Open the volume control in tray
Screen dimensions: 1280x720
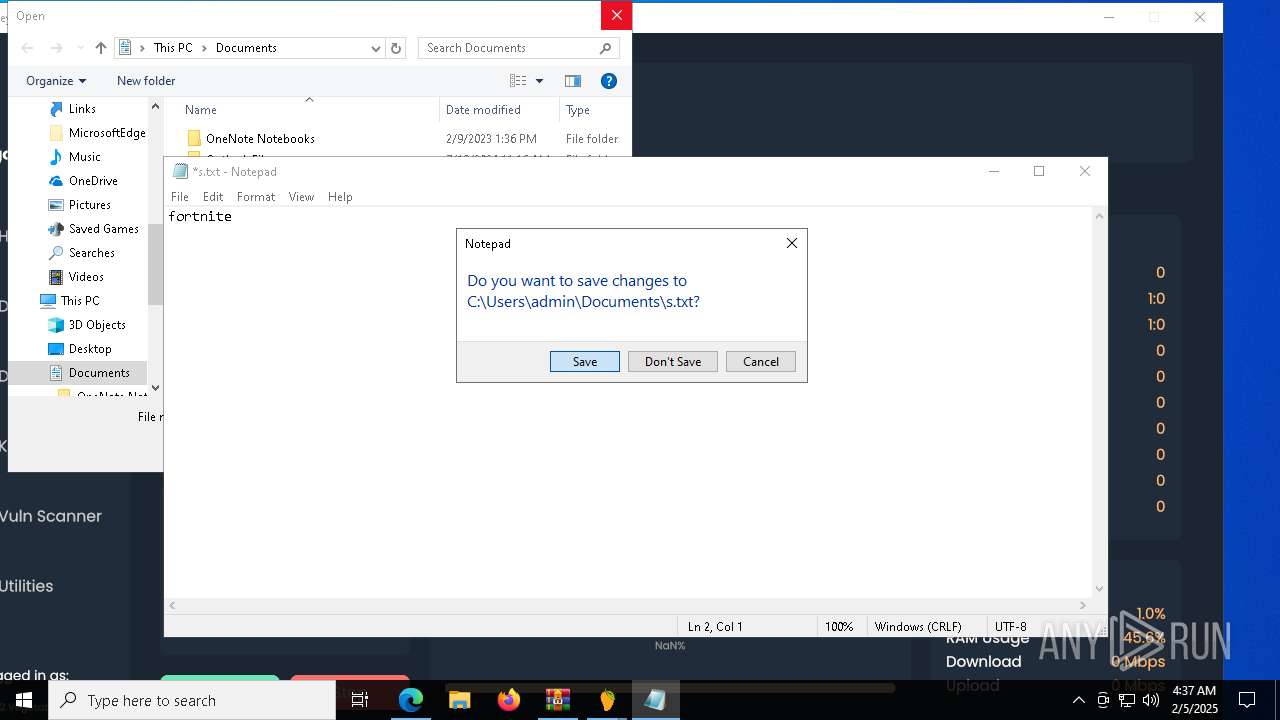(1151, 700)
